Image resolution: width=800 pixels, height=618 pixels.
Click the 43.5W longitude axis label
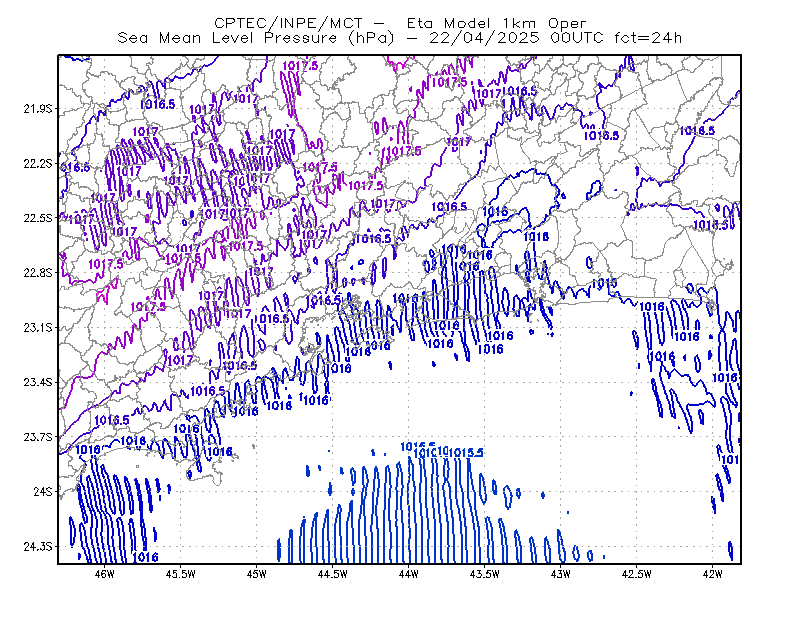(484, 574)
